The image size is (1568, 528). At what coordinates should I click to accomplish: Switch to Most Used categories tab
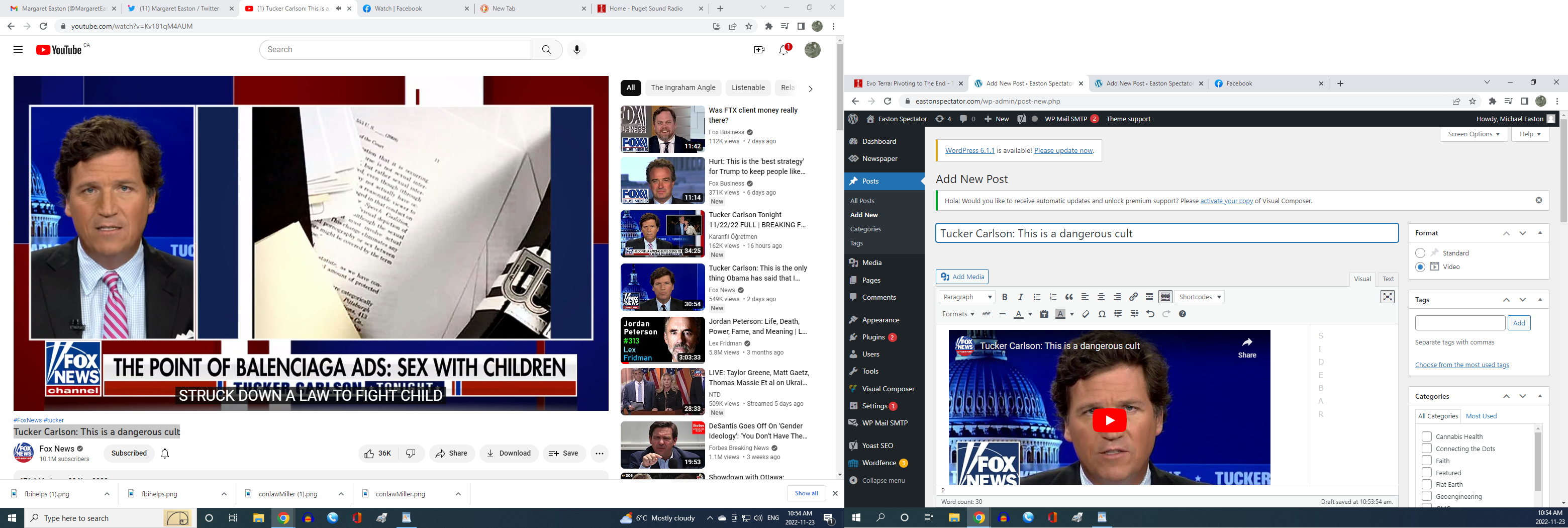[1481, 416]
